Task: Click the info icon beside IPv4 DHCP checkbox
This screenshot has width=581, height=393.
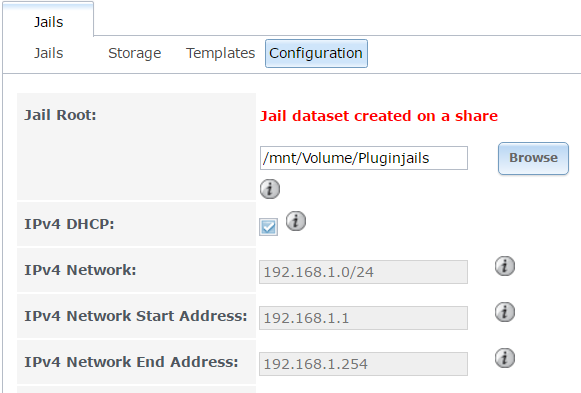Action: click(x=296, y=221)
